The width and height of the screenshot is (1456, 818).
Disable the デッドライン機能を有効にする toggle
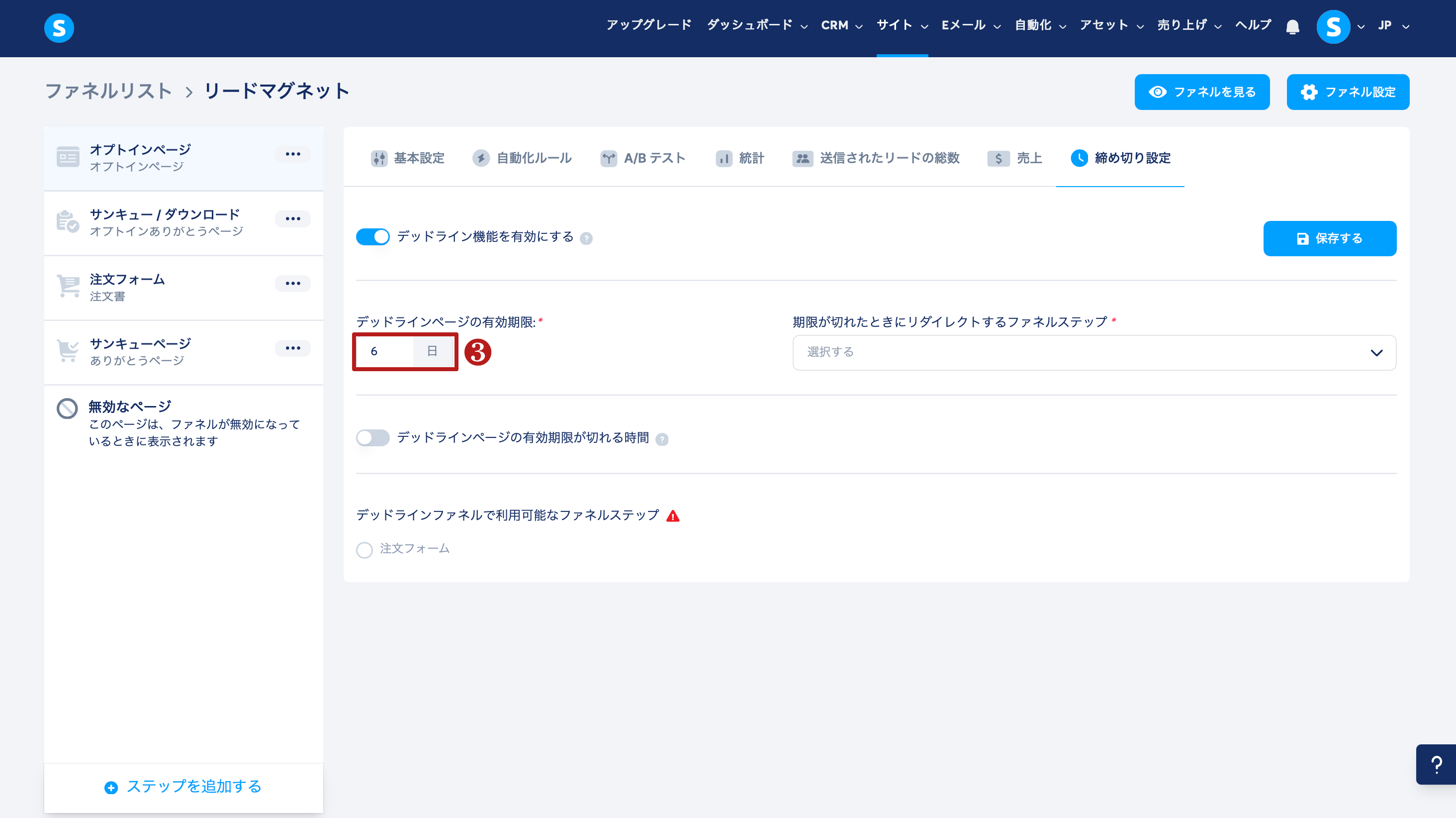coord(372,237)
